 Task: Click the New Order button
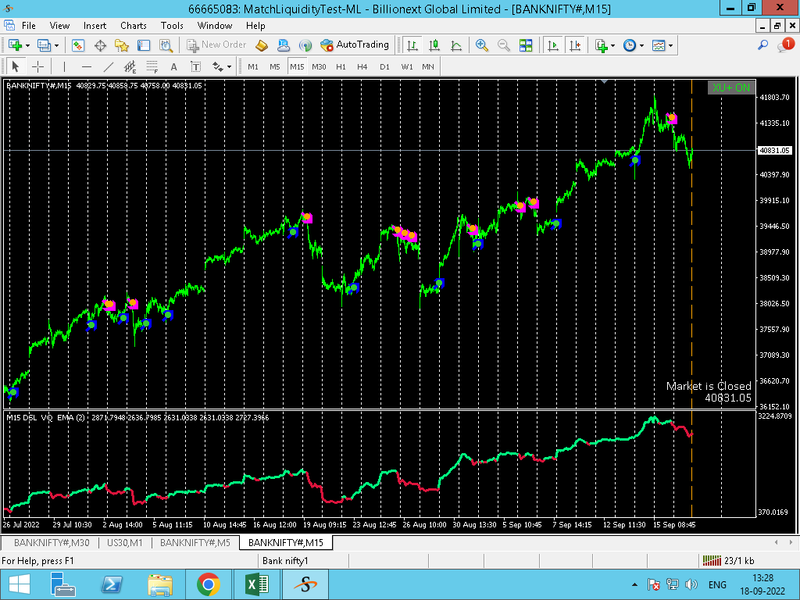click(216, 45)
